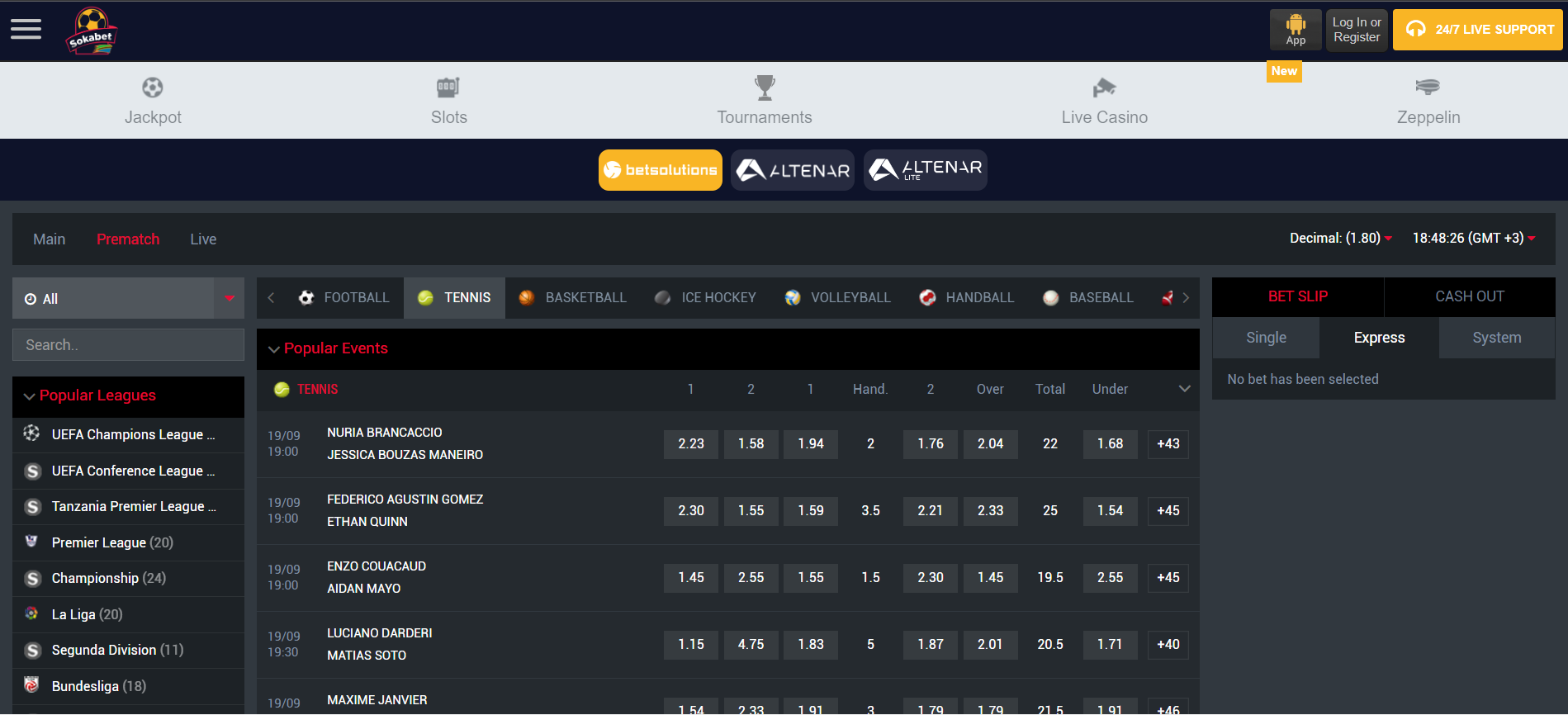This screenshot has height=715, width=1568.
Task: Select the Ice Hockey sport tab
Action: [x=705, y=297]
